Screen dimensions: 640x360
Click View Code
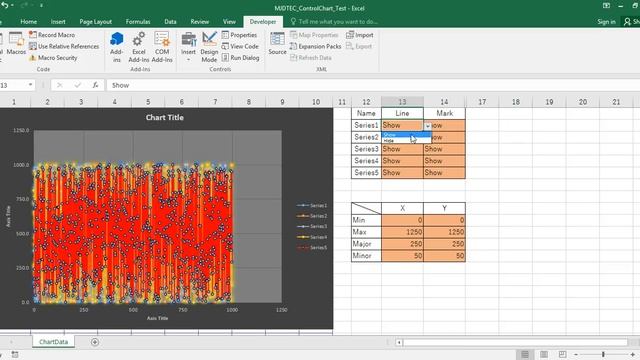[240, 47]
